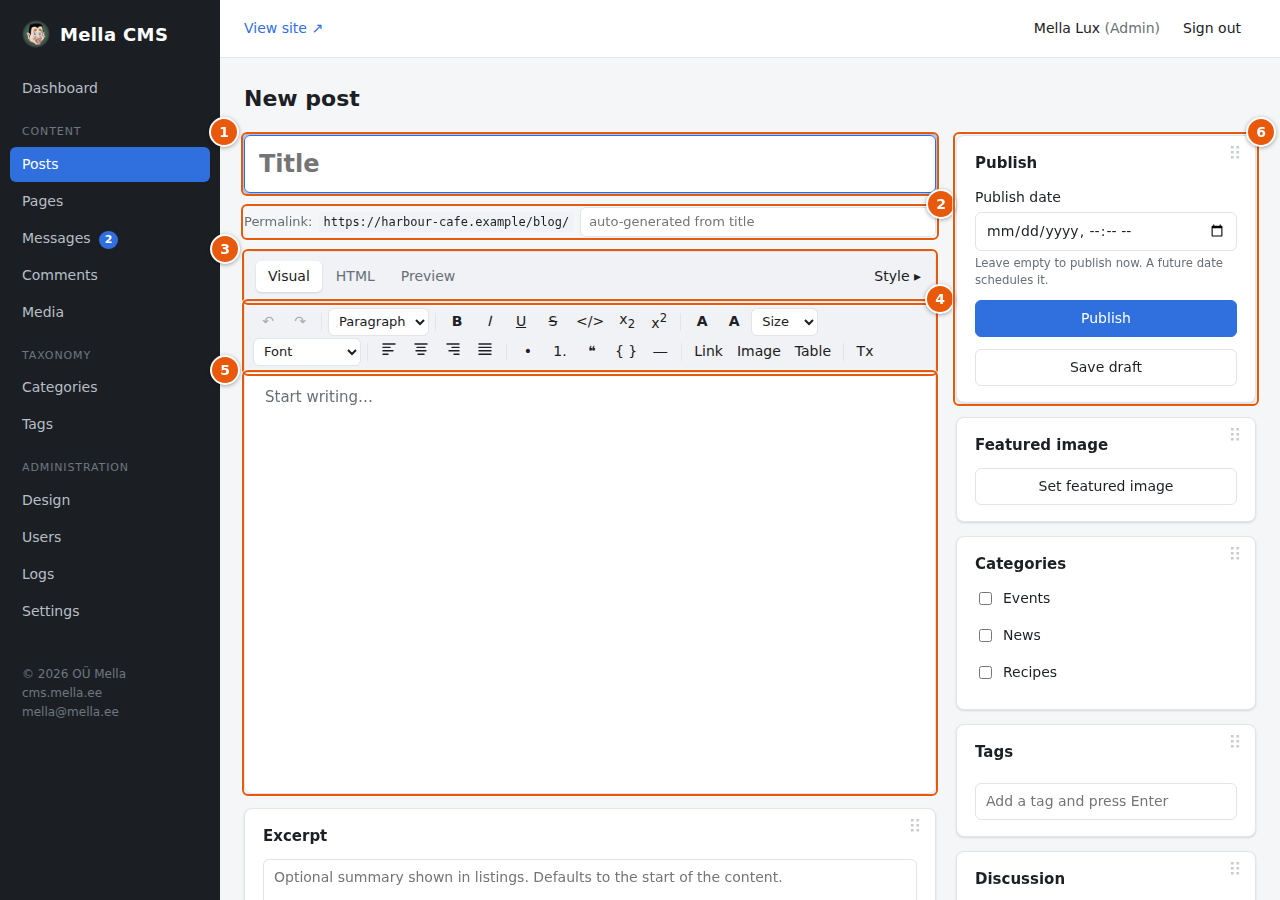Open Media in the sidebar

coord(110,312)
